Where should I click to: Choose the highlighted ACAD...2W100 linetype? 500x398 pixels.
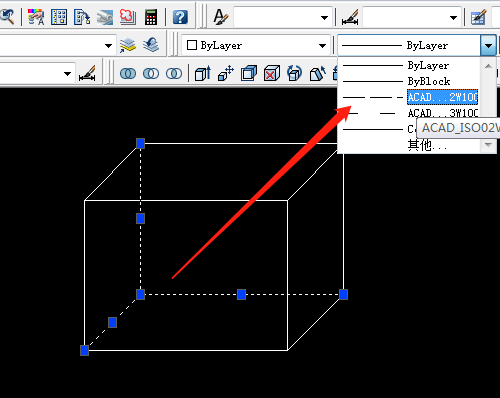pos(410,97)
